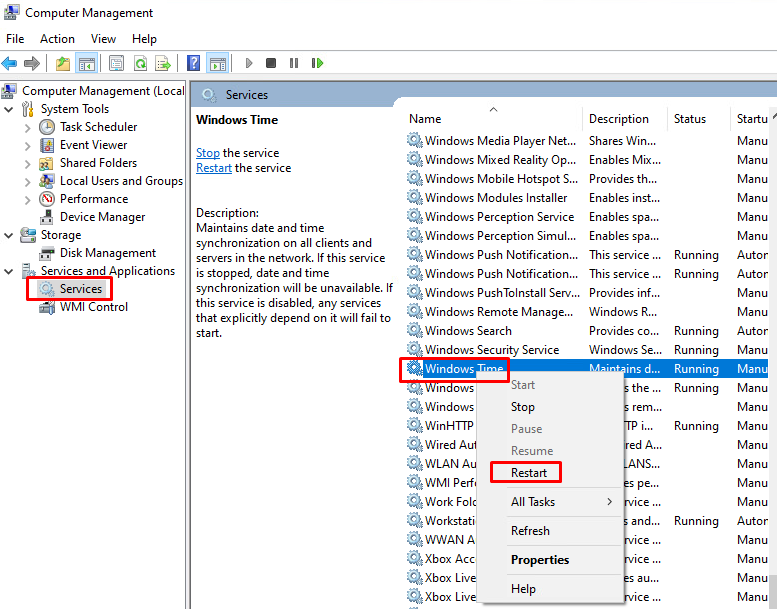
Task: Sort by the Description column header
Action: [x=624, y=119]
